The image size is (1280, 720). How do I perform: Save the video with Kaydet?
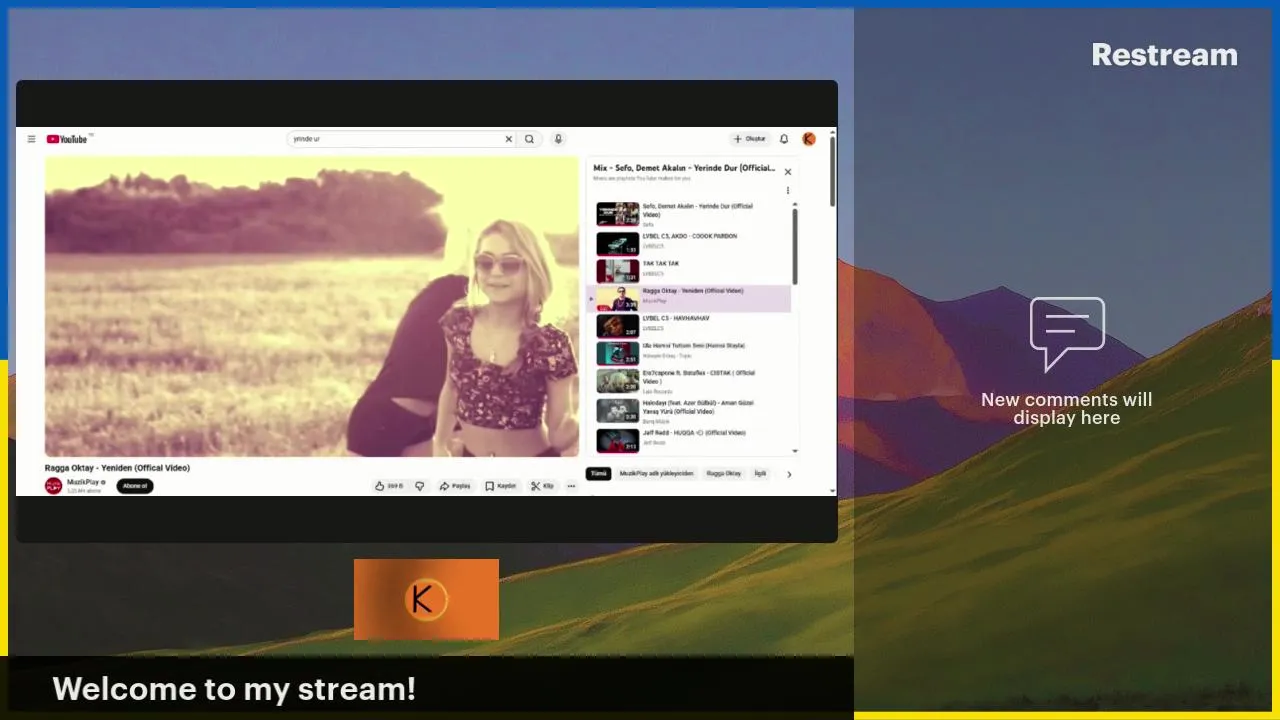pos(501,486)
